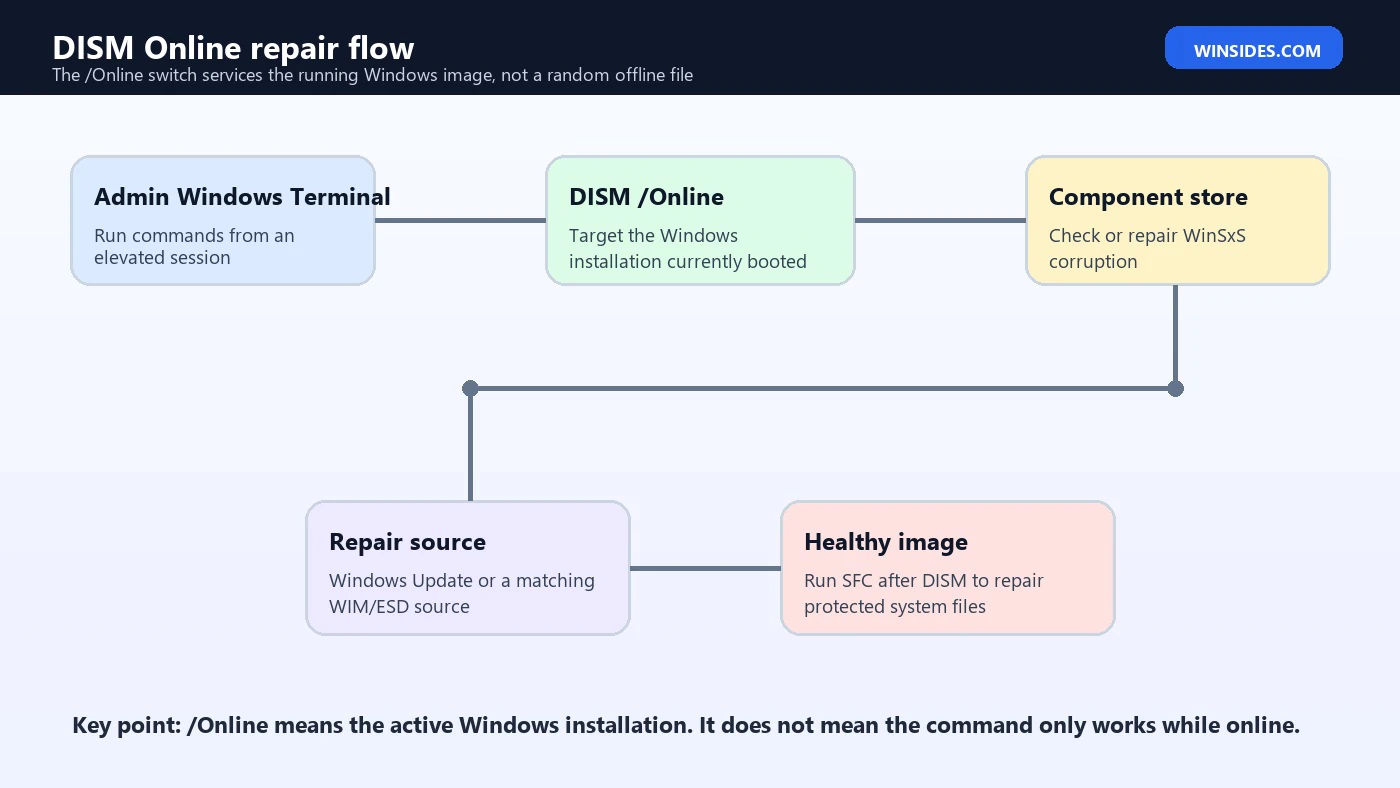Click the 'DISM /Online' heading
Viewport: 1400px width, 788px height.
point(646,197)
